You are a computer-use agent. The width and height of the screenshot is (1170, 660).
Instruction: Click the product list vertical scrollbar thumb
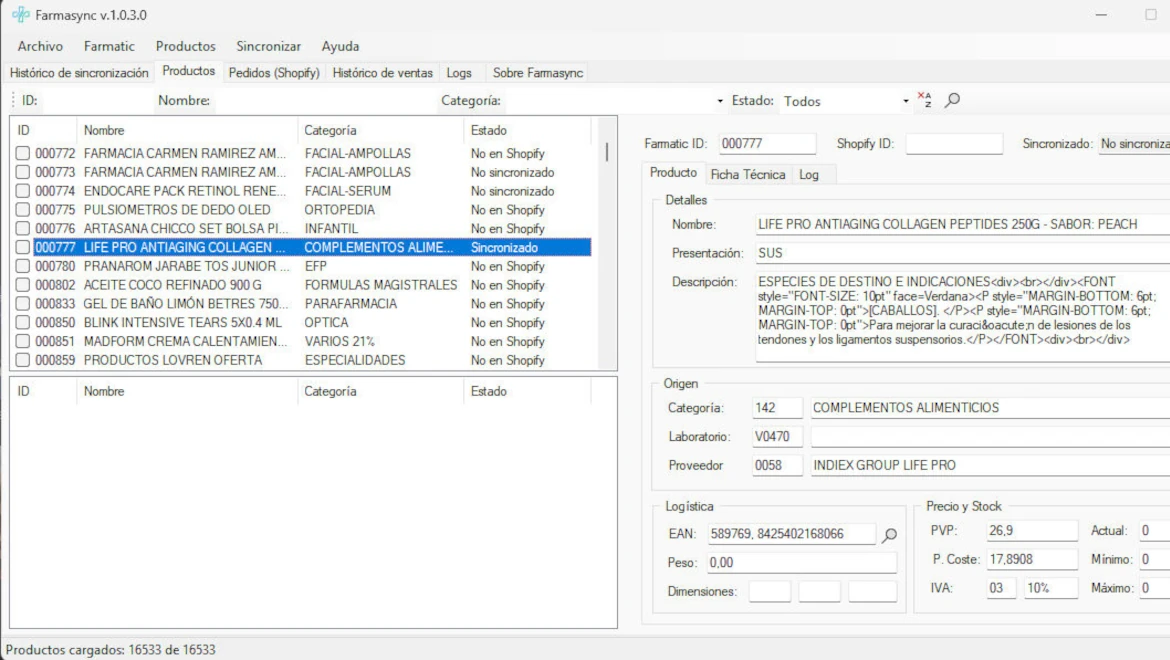(x=607, y=152)
